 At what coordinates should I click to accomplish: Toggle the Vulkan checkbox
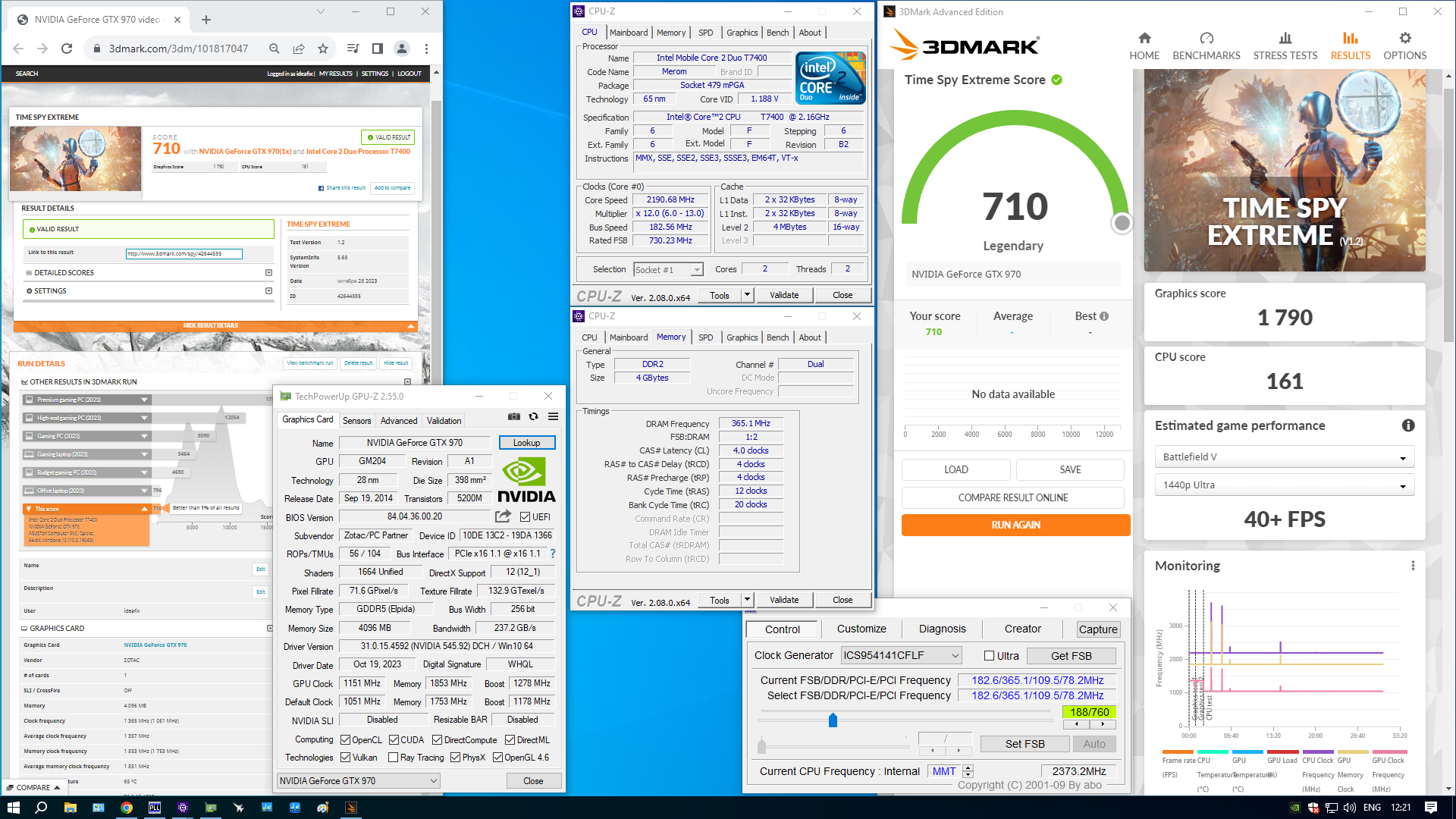(x=345, y=758)
